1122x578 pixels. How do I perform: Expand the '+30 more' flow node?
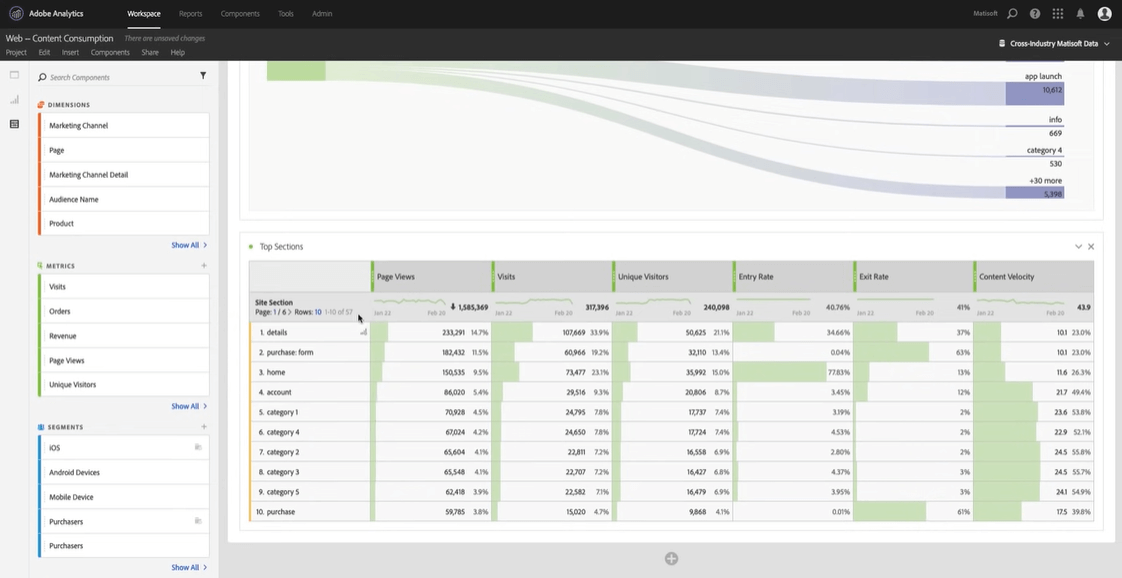click(1034, 192)
